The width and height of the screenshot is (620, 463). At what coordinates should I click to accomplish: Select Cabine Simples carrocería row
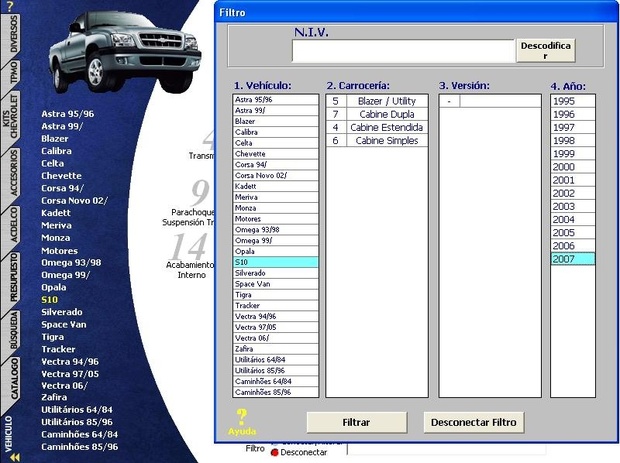(377, 140)
